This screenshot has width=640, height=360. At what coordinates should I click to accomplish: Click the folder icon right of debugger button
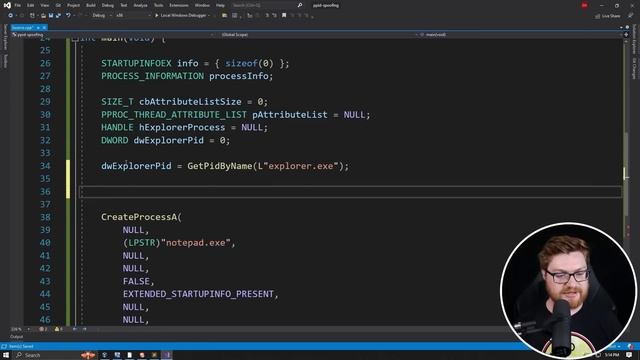point(224,16)
